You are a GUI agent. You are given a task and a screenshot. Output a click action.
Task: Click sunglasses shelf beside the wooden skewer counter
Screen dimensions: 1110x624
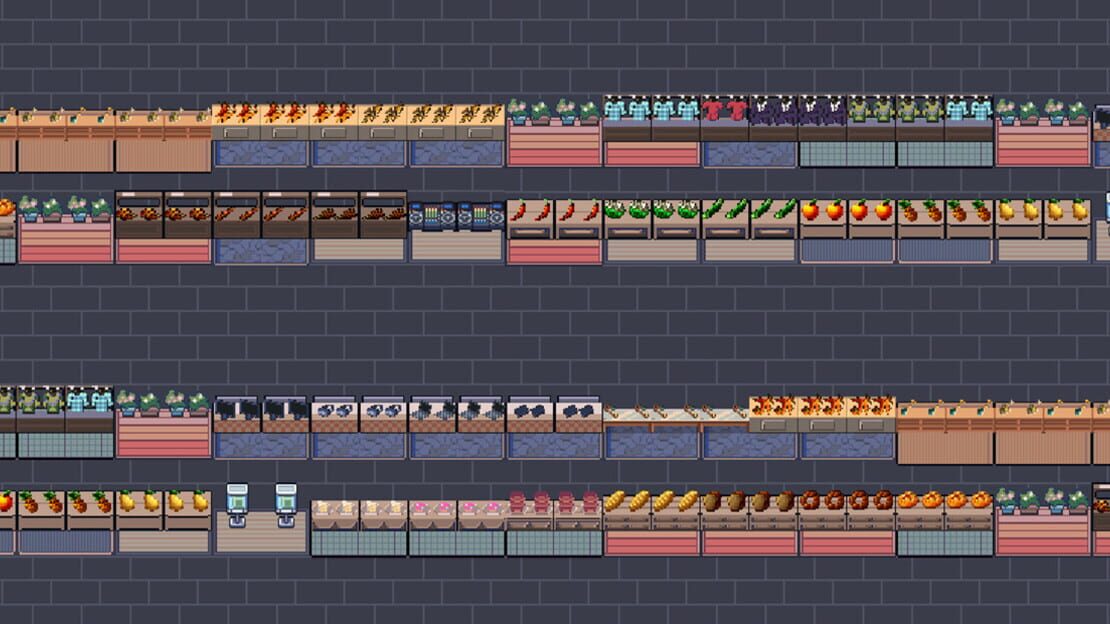554,427
